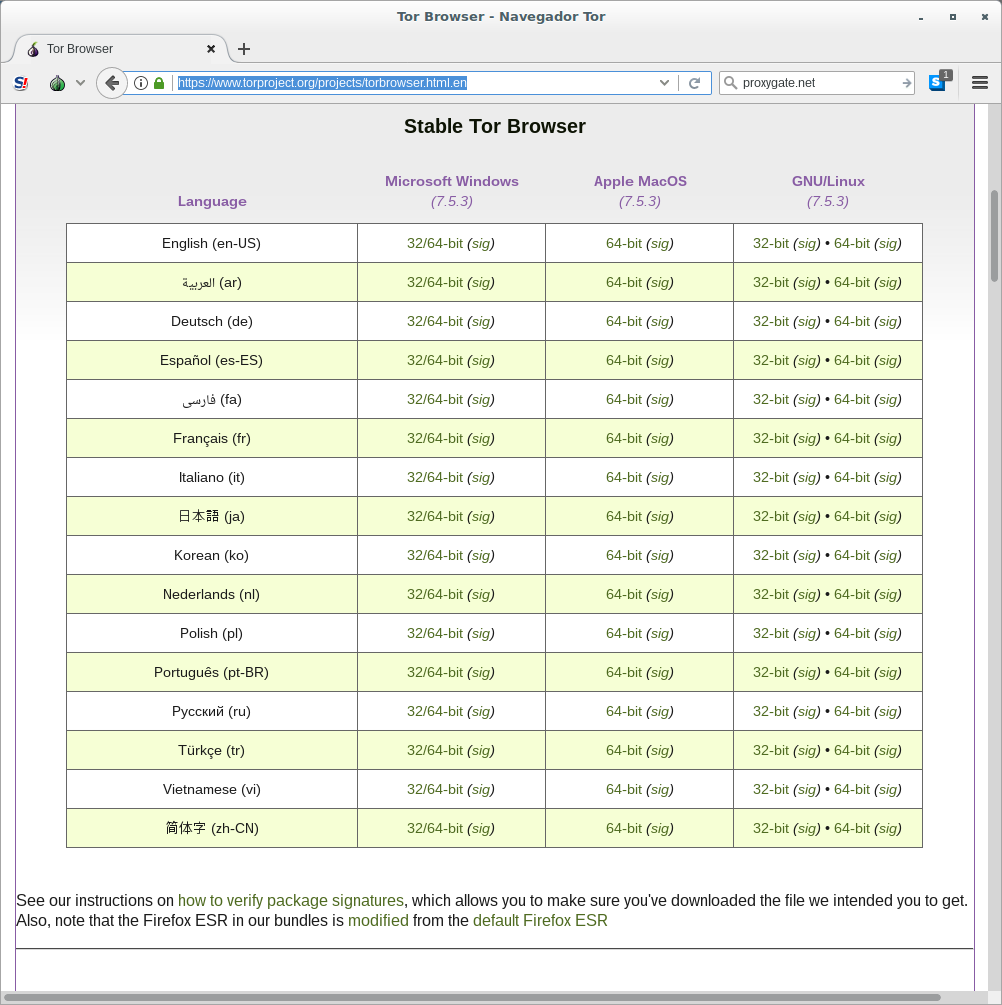The width and height of the screenshot is (1002, 1005).
Task: Download Vietnamese Linux 64-bit build
Action: 852,790
